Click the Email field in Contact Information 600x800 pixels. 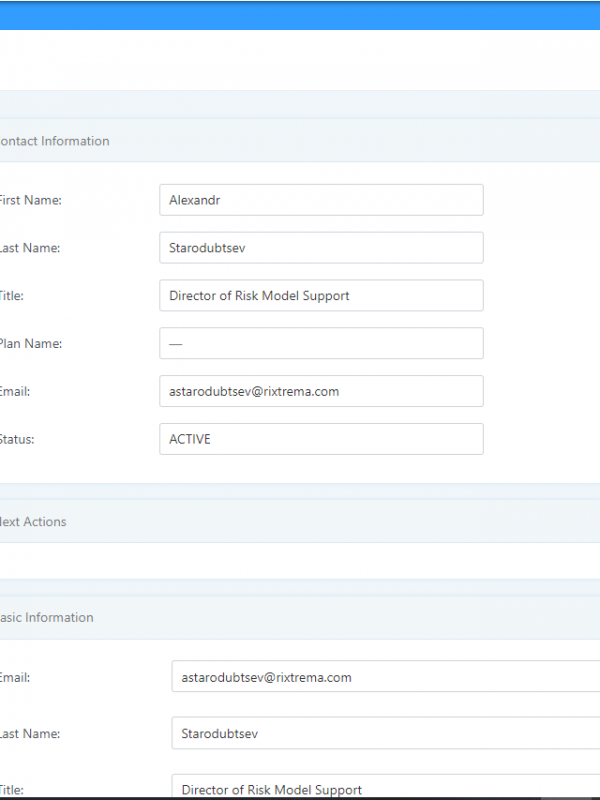point(320,392)
